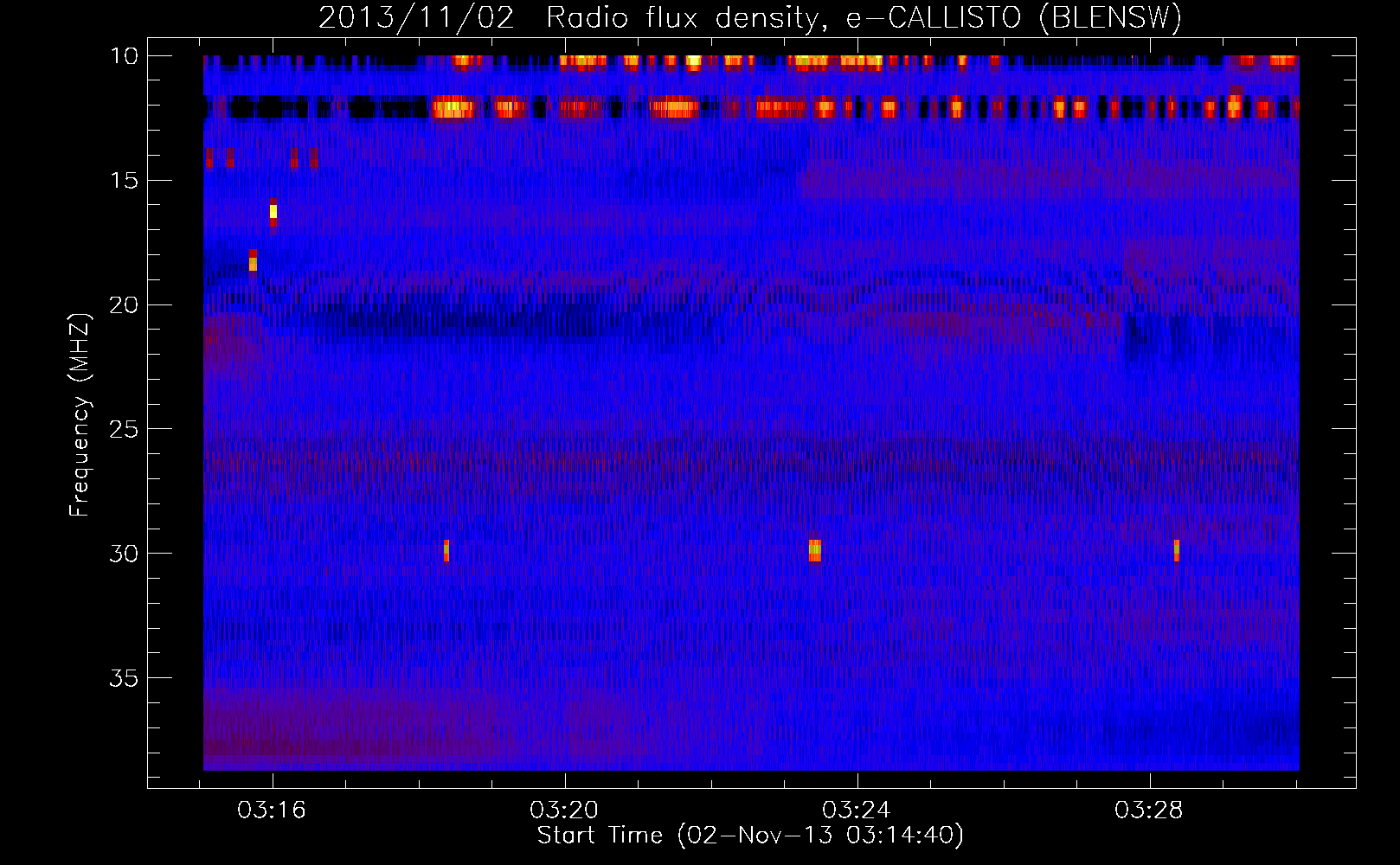Click the yellow spot near 16 MHz at 03:16
This screenshot has height=865, width=1400.
273,212
